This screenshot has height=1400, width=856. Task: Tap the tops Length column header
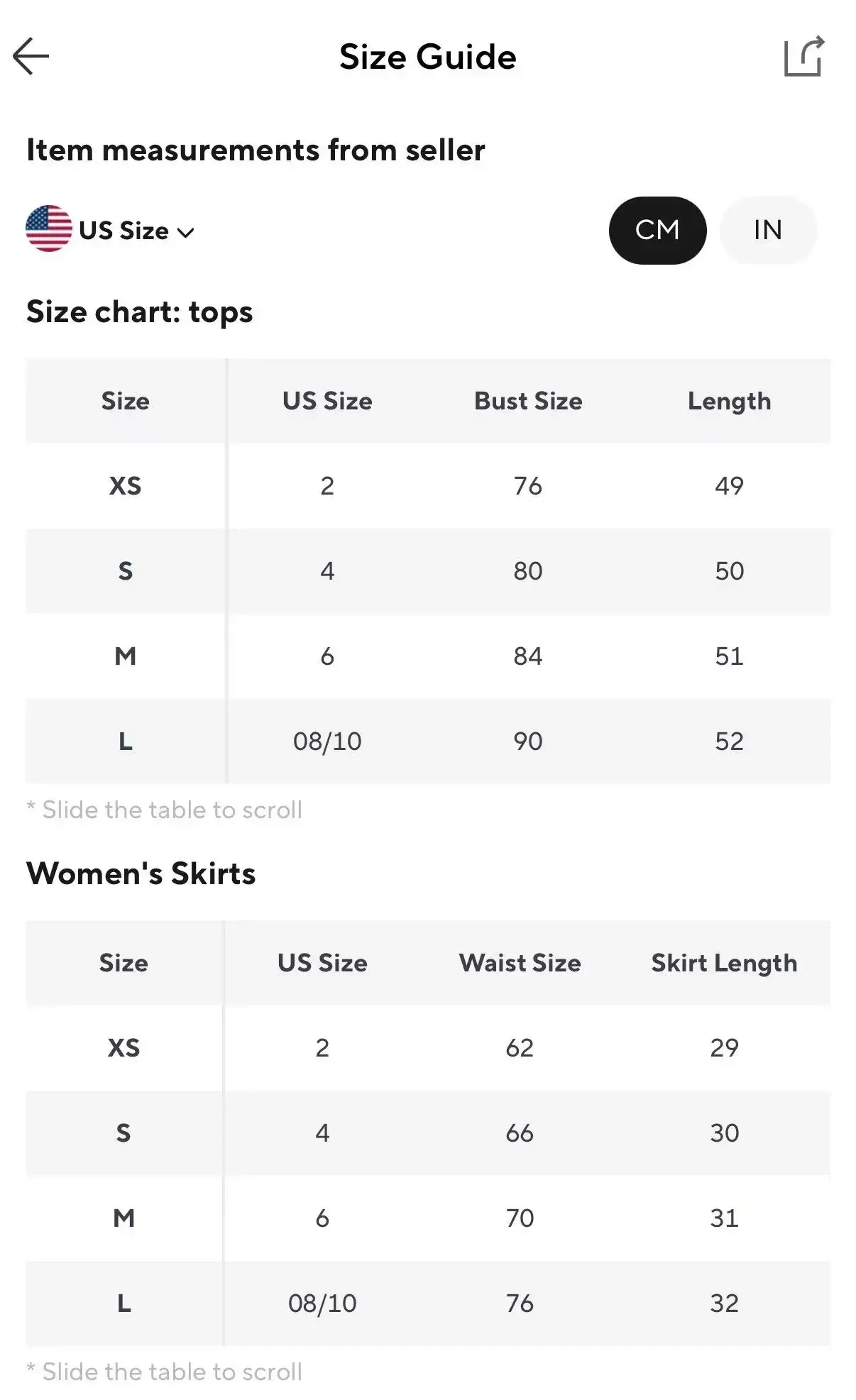pyautogui.click(x=729, y=401)
